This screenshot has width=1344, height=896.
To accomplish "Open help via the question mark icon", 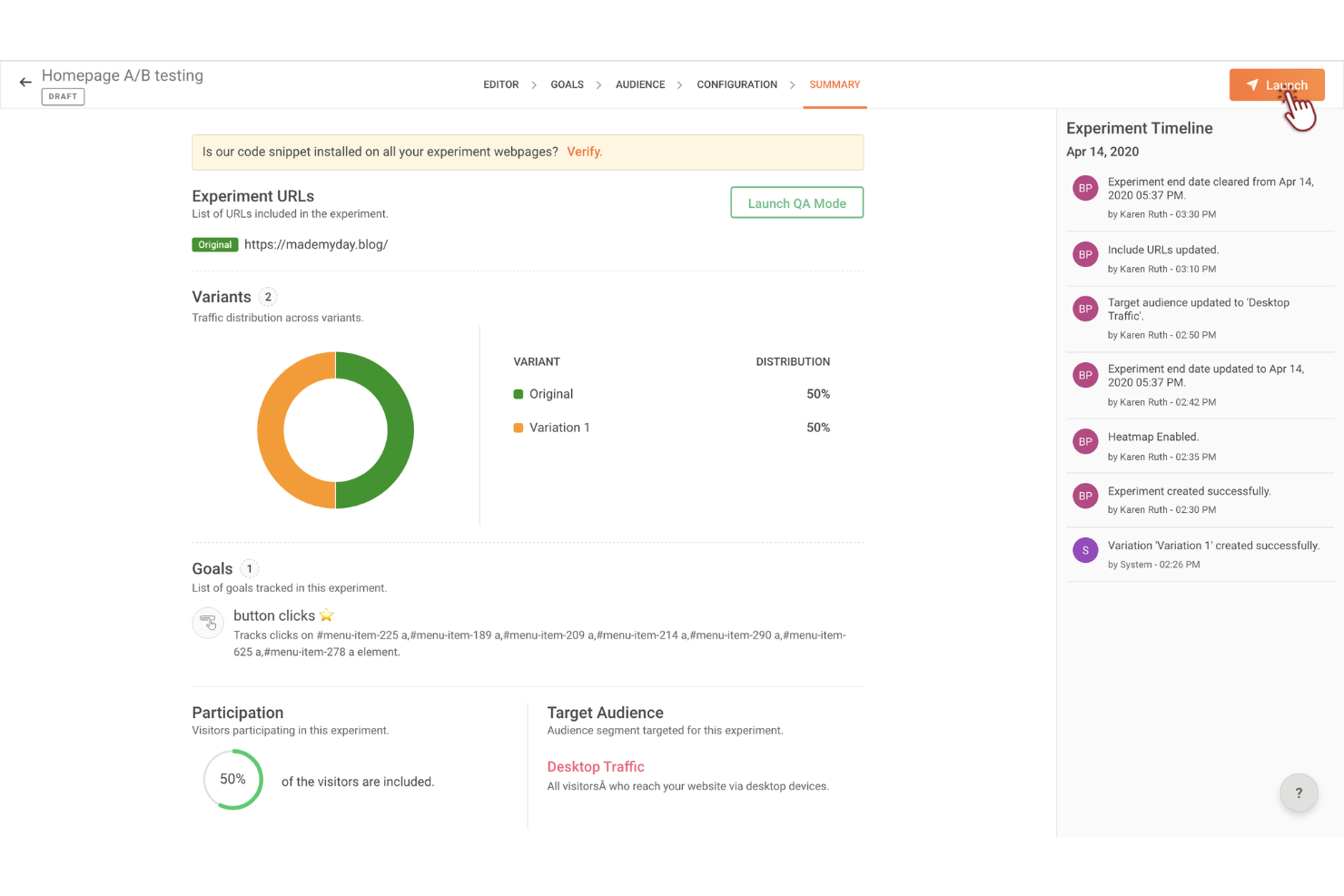I will 1299,793.
